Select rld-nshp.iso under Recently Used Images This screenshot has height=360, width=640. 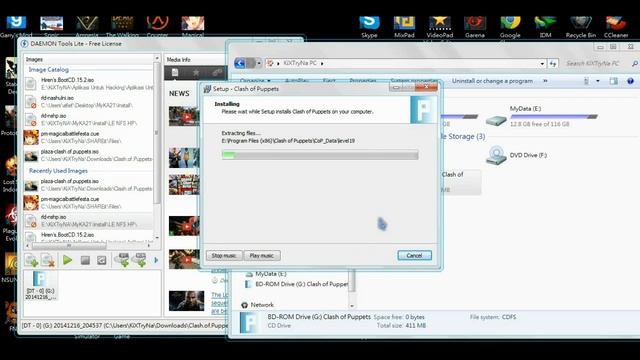89,220
